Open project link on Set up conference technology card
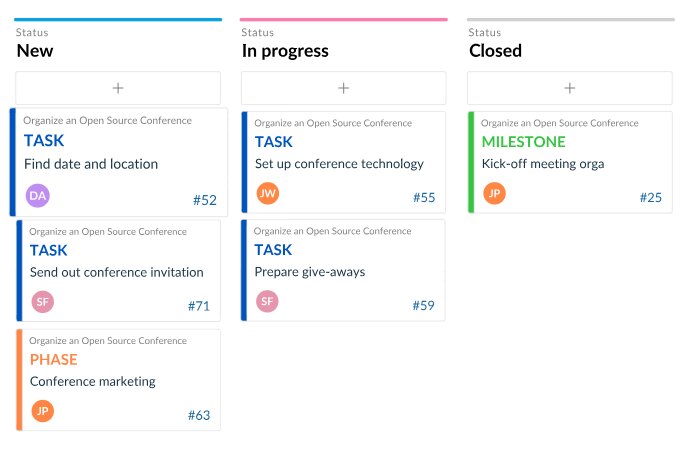This screenshot has width=687, height=456. click(333, 123)
